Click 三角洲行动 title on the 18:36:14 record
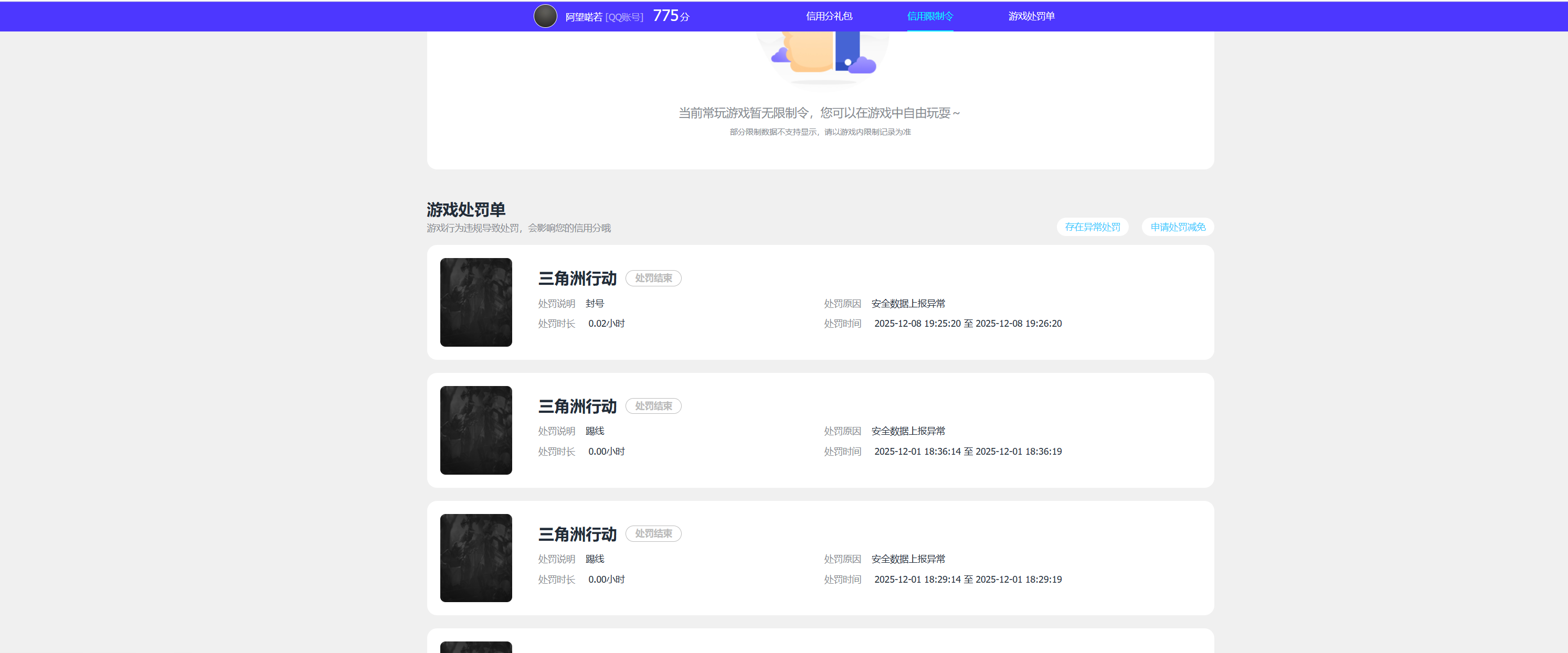Viewport: 1568px width, 653px height. pos(577,406)
